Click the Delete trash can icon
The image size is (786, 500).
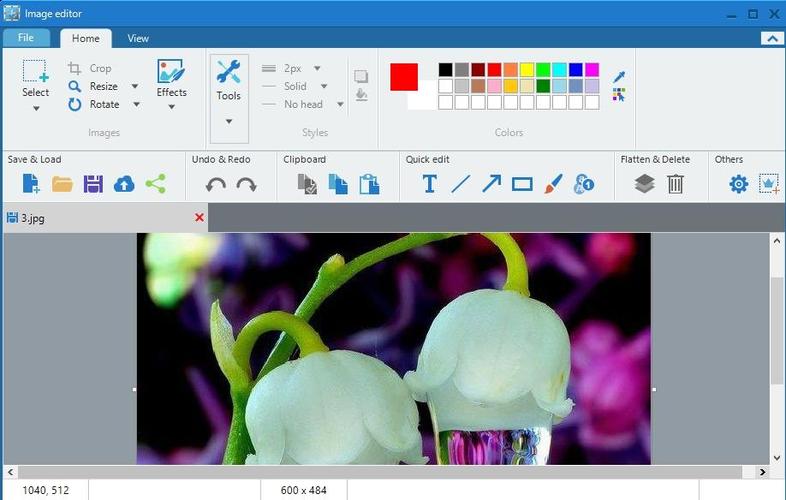[675, 184]
